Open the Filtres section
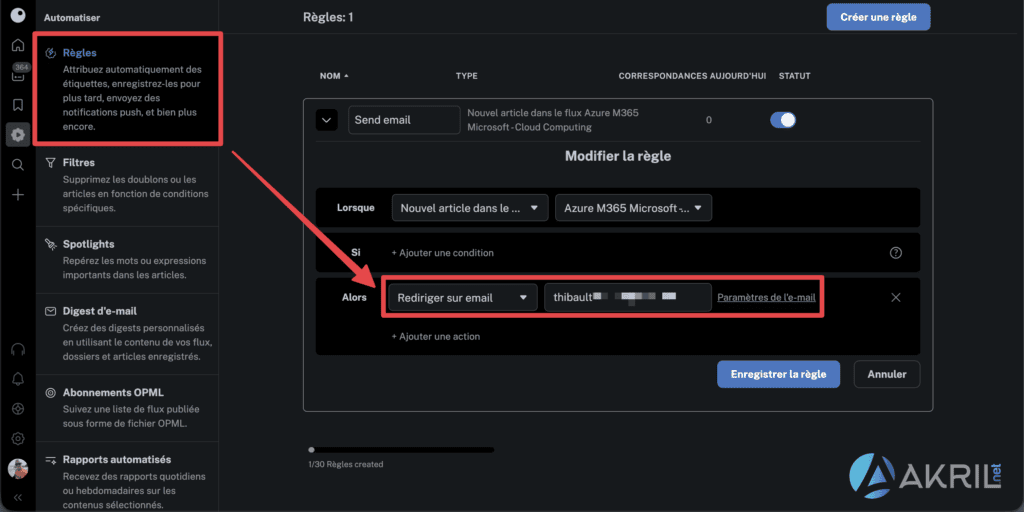The image size is (1024, 512). pos(127,185)
